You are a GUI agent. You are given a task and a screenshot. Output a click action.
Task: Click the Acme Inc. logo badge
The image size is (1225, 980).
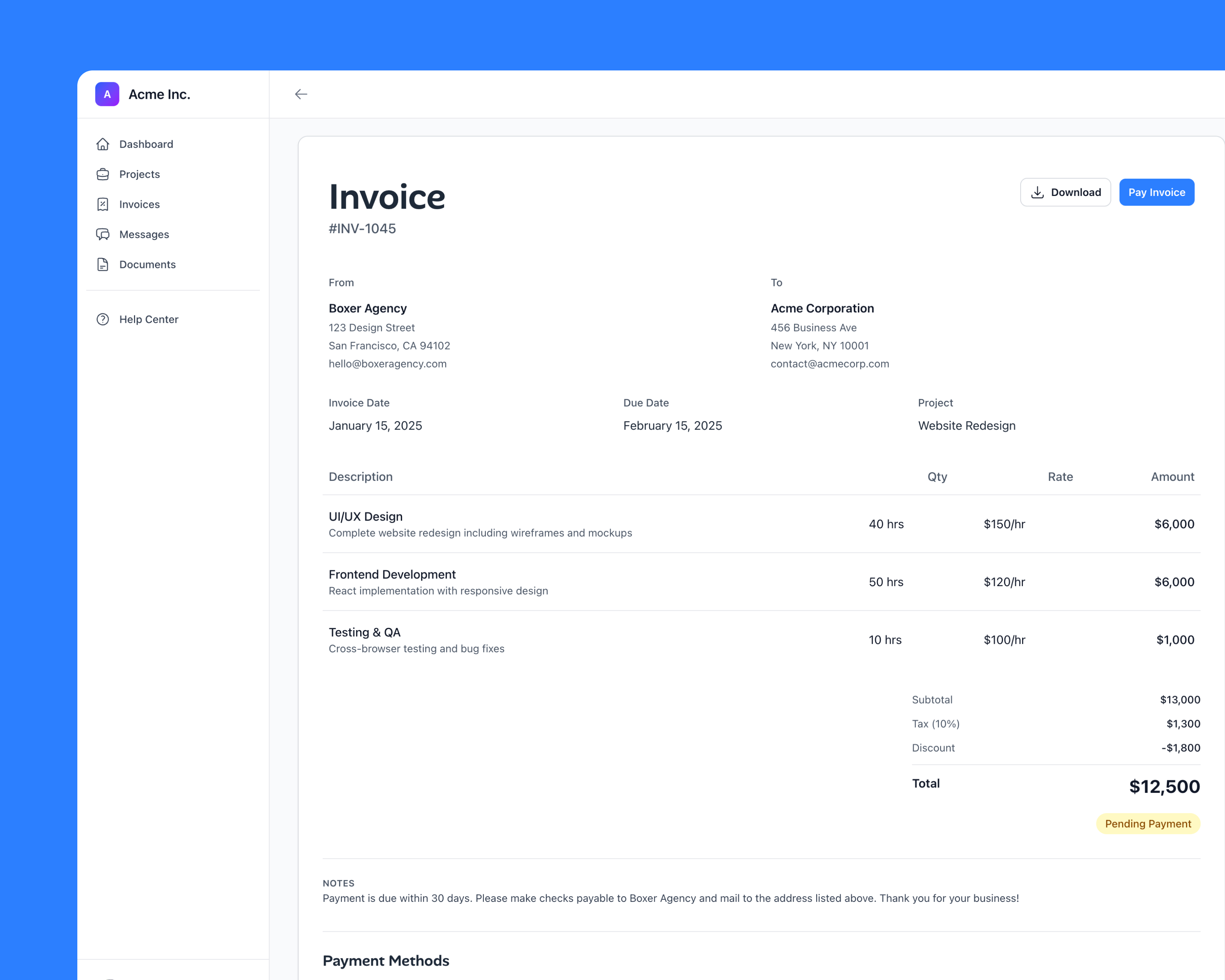[108, 94]
